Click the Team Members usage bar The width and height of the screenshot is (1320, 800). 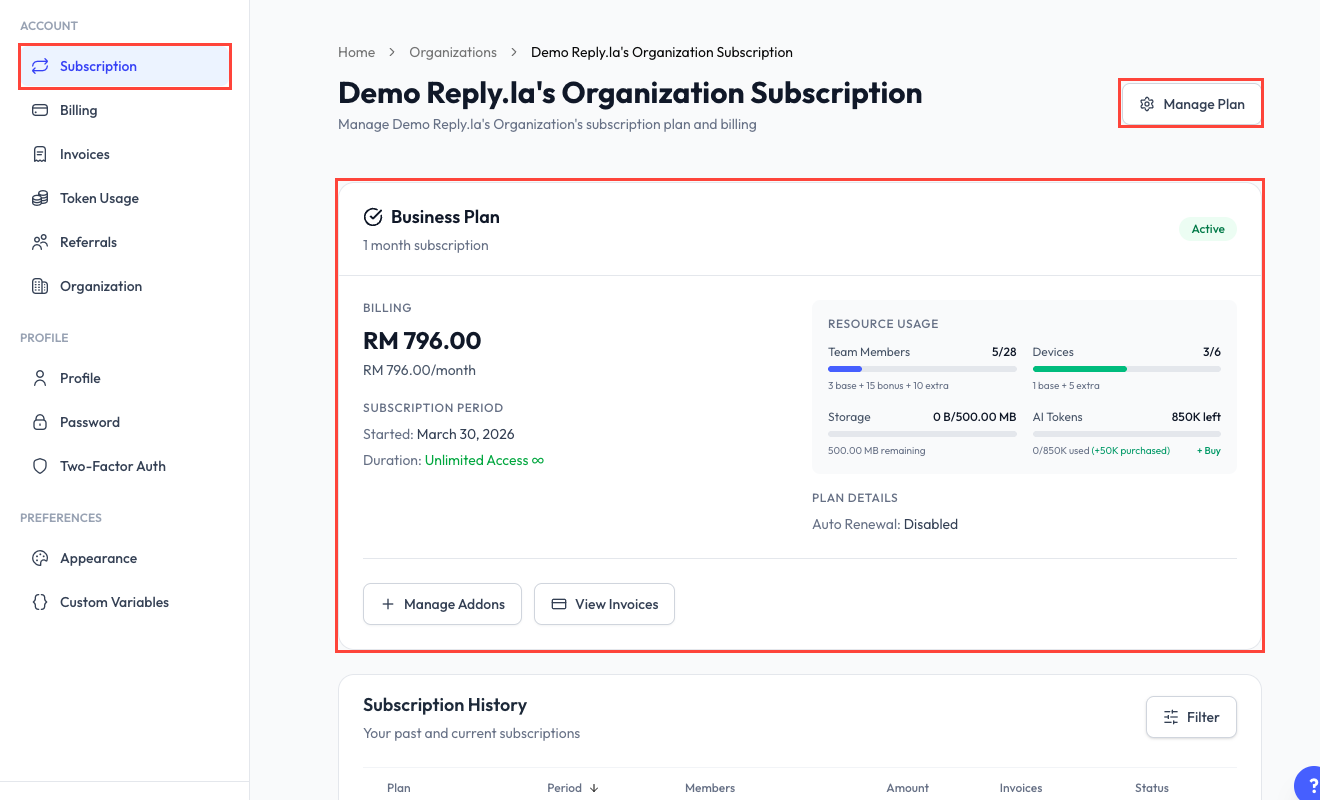coord(922,369)
